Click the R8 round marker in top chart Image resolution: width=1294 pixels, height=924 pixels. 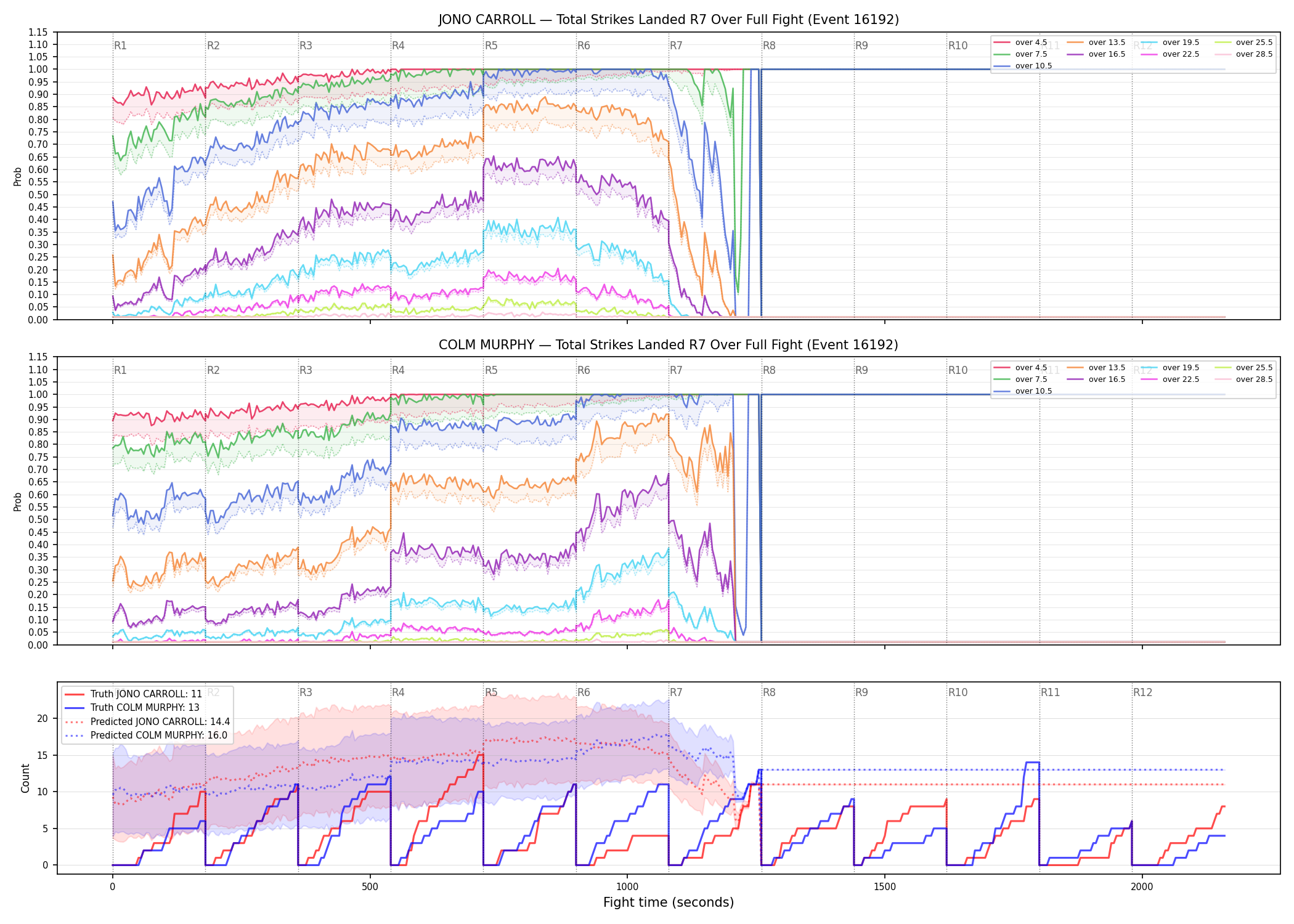(769, 46)
